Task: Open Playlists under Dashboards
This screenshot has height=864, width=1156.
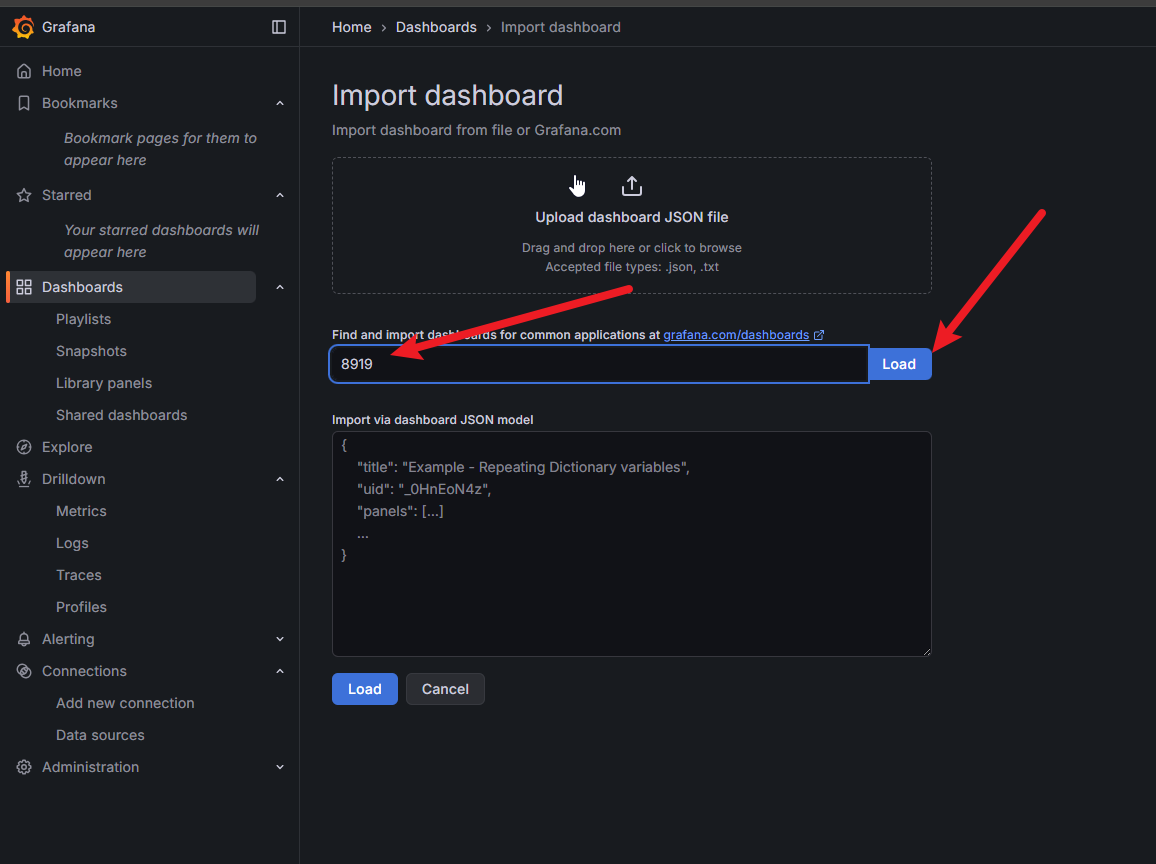Action: coord(83,319)
